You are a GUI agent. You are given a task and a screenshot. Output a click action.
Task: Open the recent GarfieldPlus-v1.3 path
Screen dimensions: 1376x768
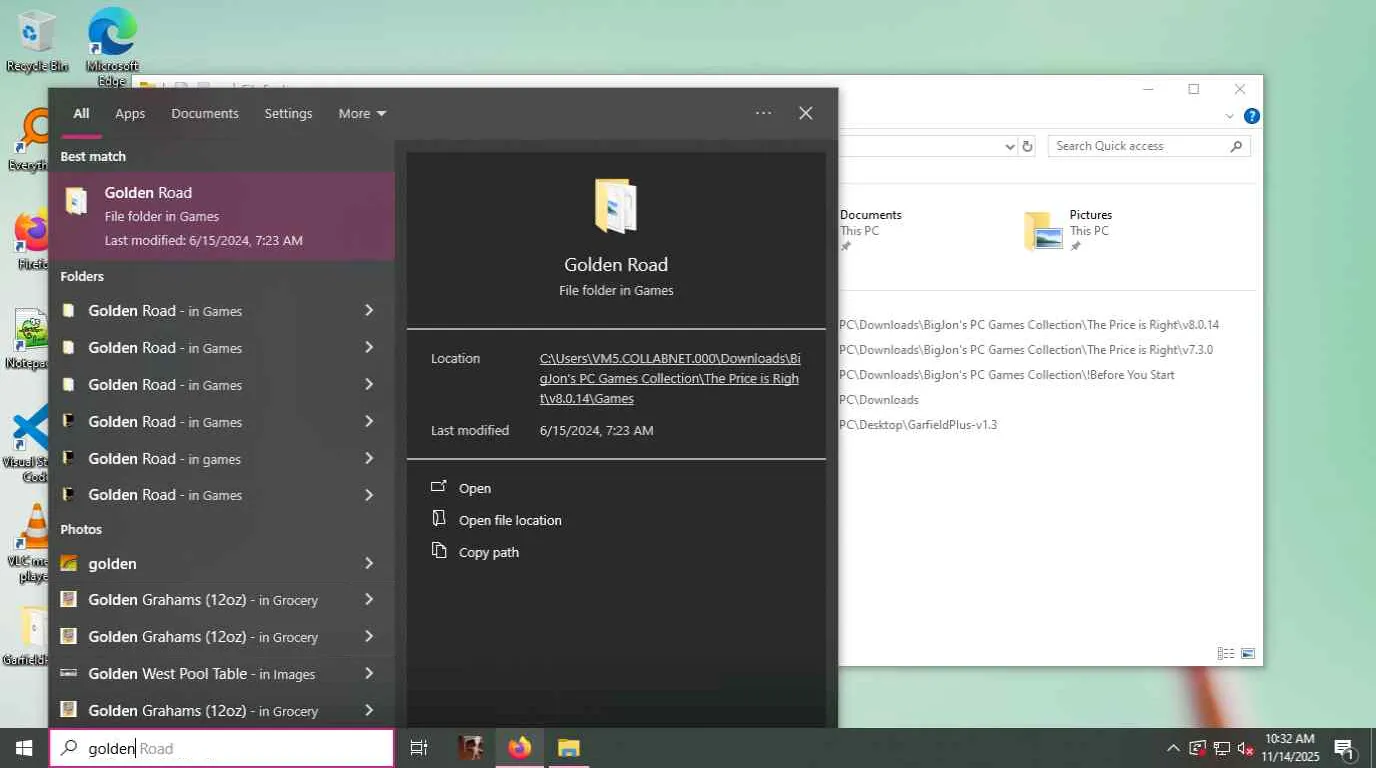[x=918, y=425]
